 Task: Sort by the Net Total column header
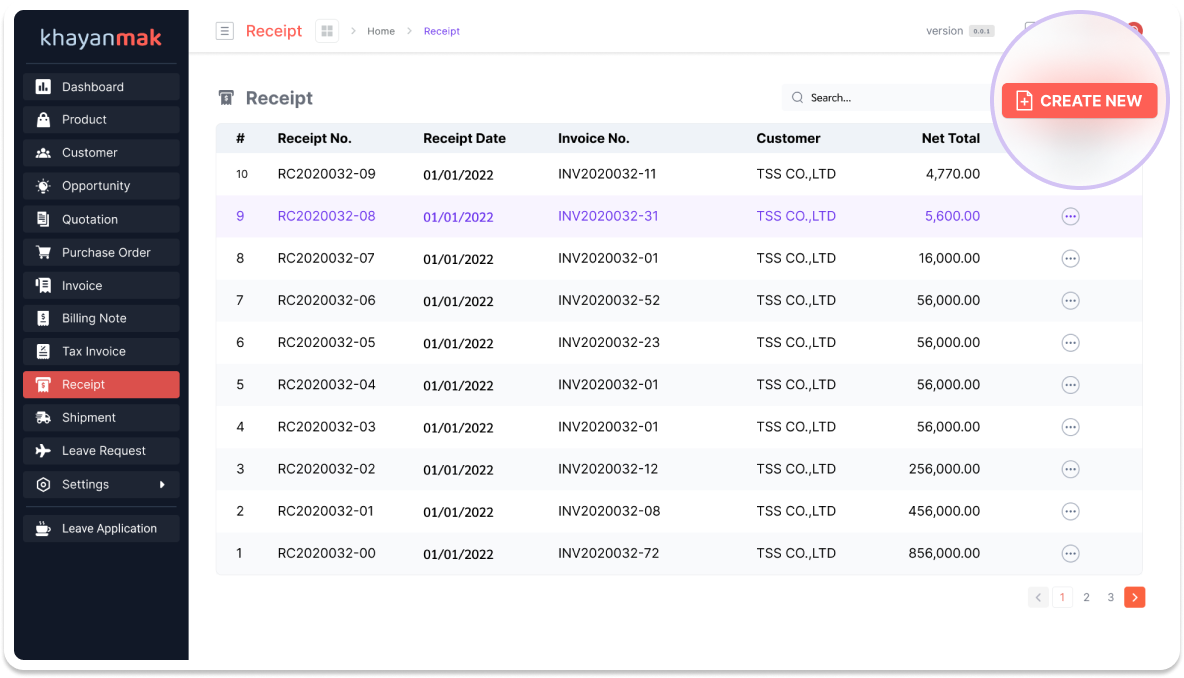click(950, 139)
